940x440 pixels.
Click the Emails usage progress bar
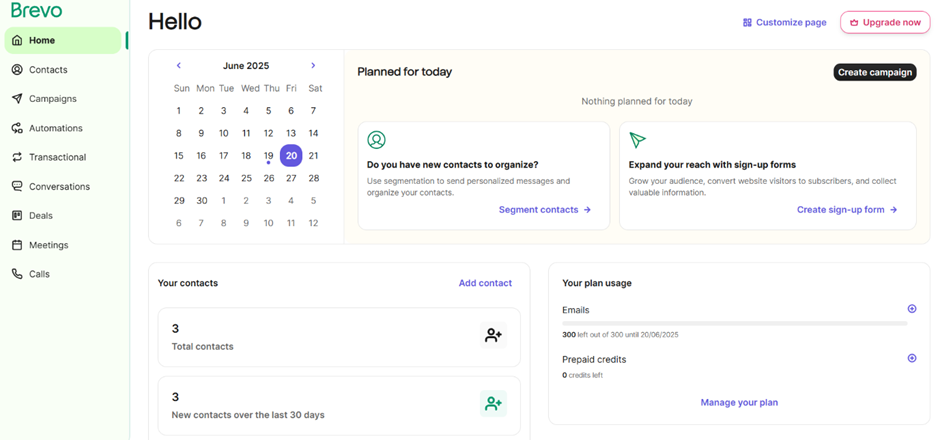tap(735, 323)
